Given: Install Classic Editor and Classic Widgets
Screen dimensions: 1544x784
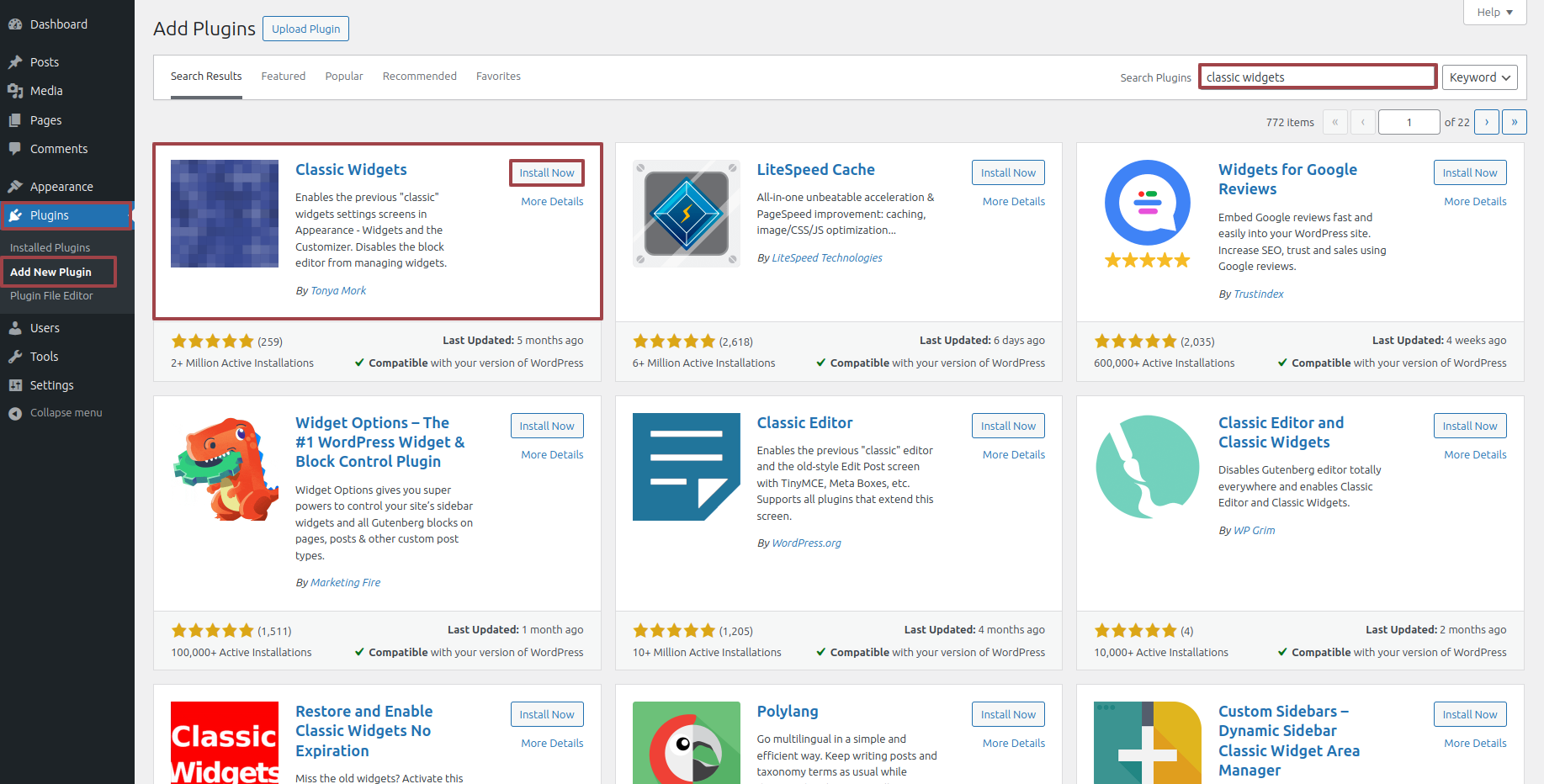Looking at the screenshot, I should click(1470, 426).
